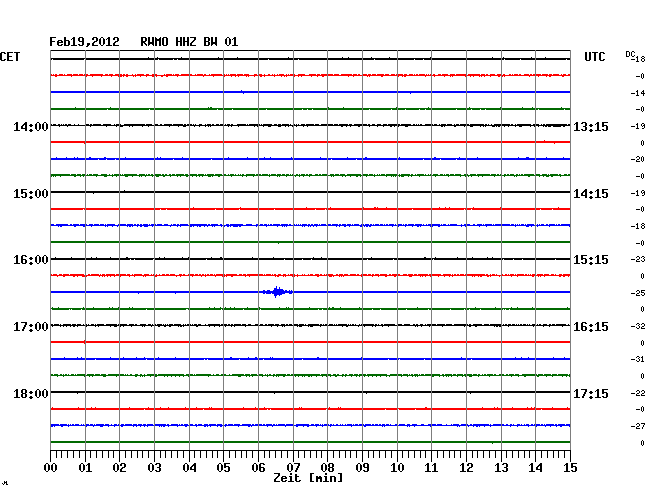Image resolution: width=650 pixels, height=494 pixels.
Task: Click the seismic event burst on the blue trace
Action: (x=277, y=292)
